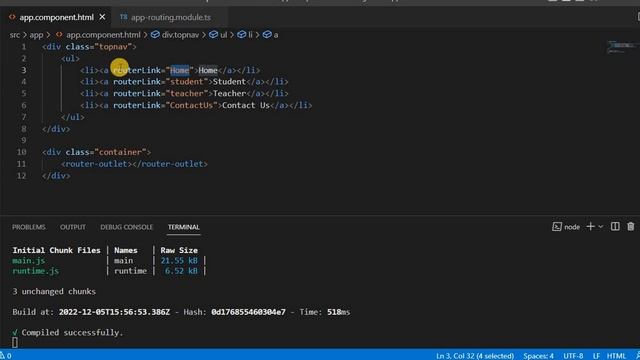Viewport: 640px width, 360px height.
Task: Open Ln 3, Col 32 go-to-line status
Action: coord(475,356)
